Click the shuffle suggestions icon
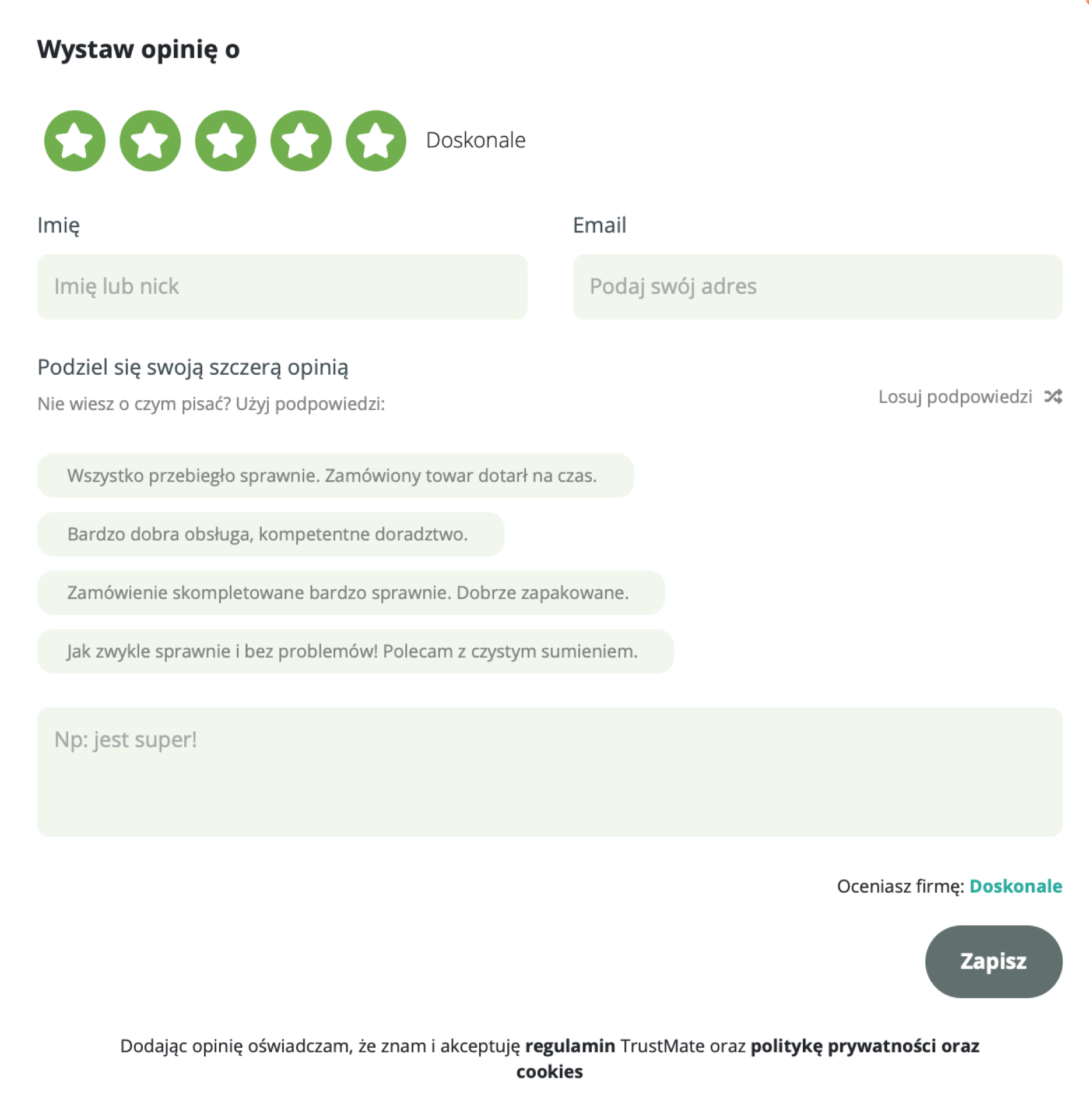This screenshot has height=1120, width=1089. click(1053, 397)
